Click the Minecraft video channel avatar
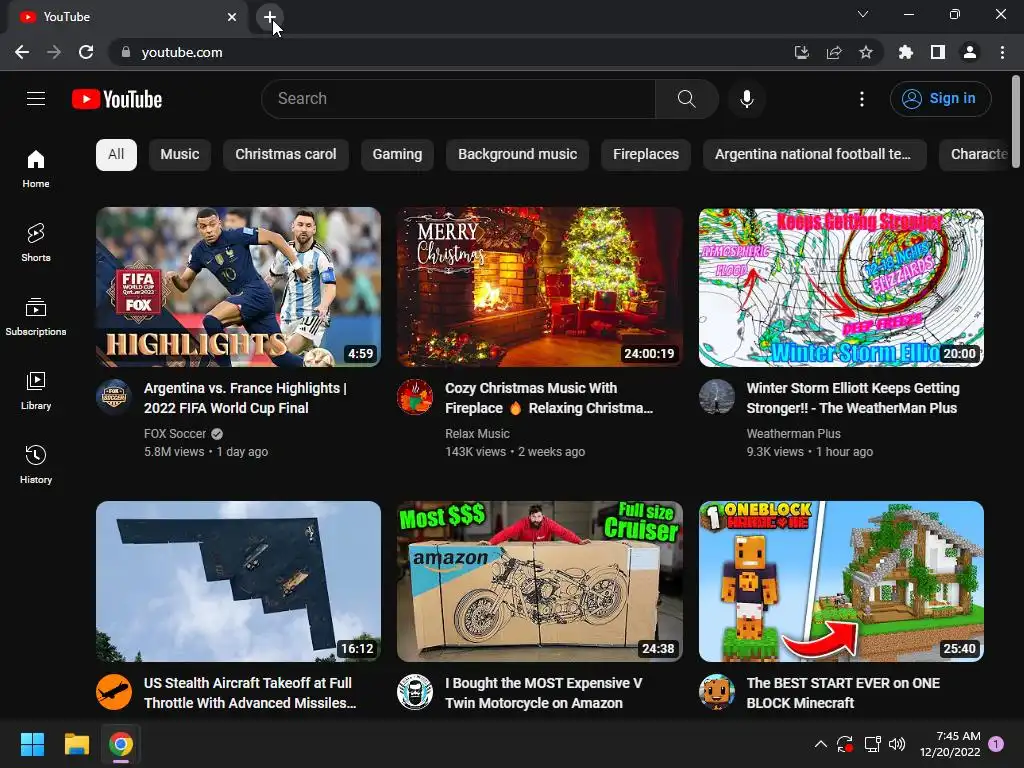 click(716, 692)
